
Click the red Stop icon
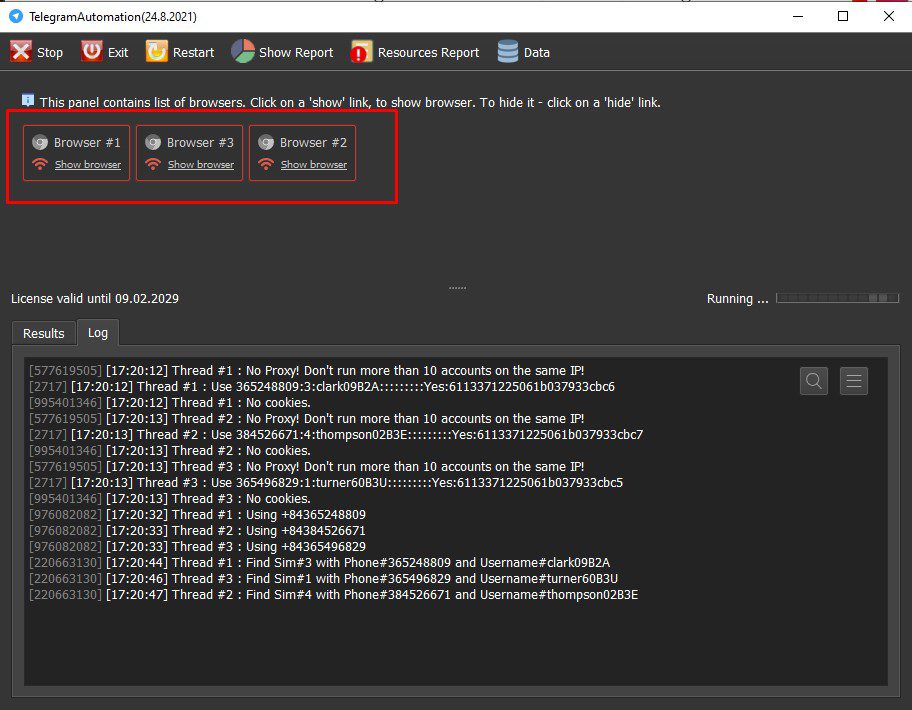(21, 52)
